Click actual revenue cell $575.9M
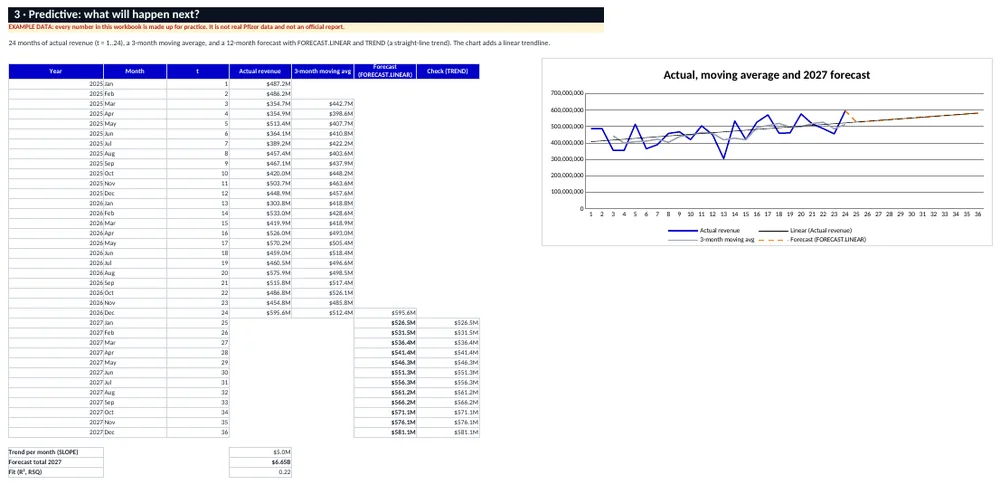 pyautogui.click(x=260, y=272)
